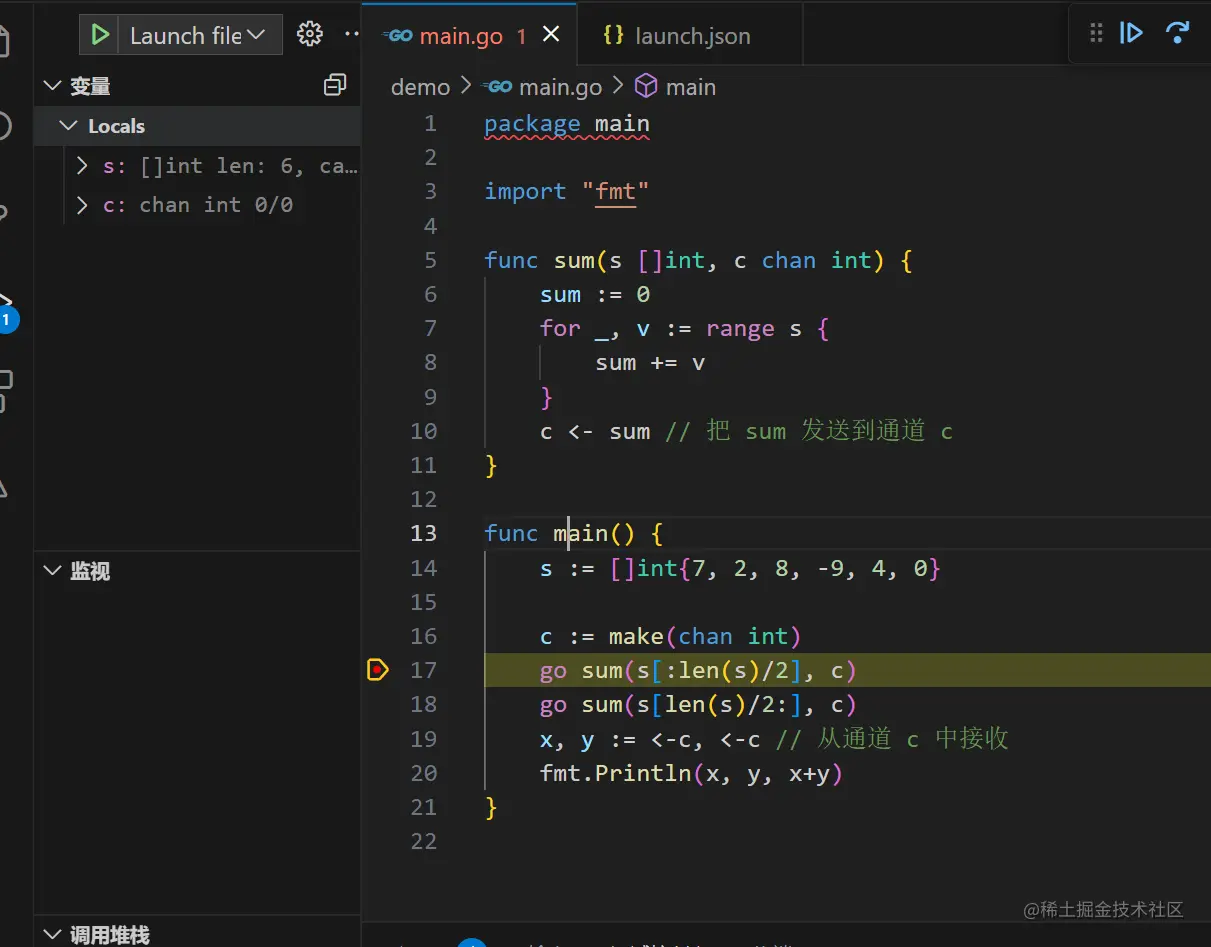
Task: Continue execution in debug toolbar
Action: pos(1131,33)
